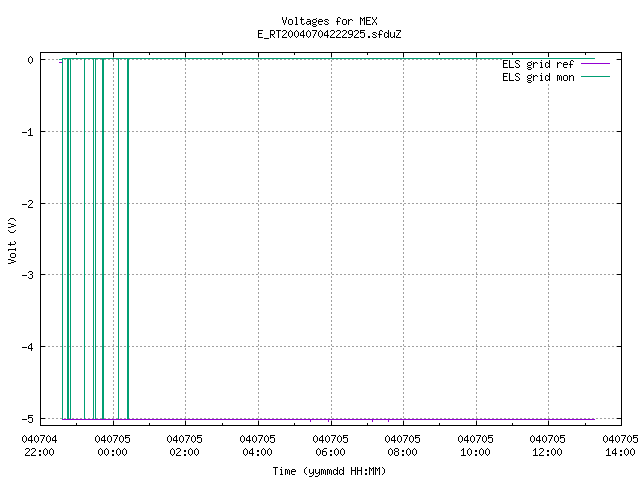Click the x-axis label 040704 22:00
Screen dimensions: 640x480
(x=40, y=446)
